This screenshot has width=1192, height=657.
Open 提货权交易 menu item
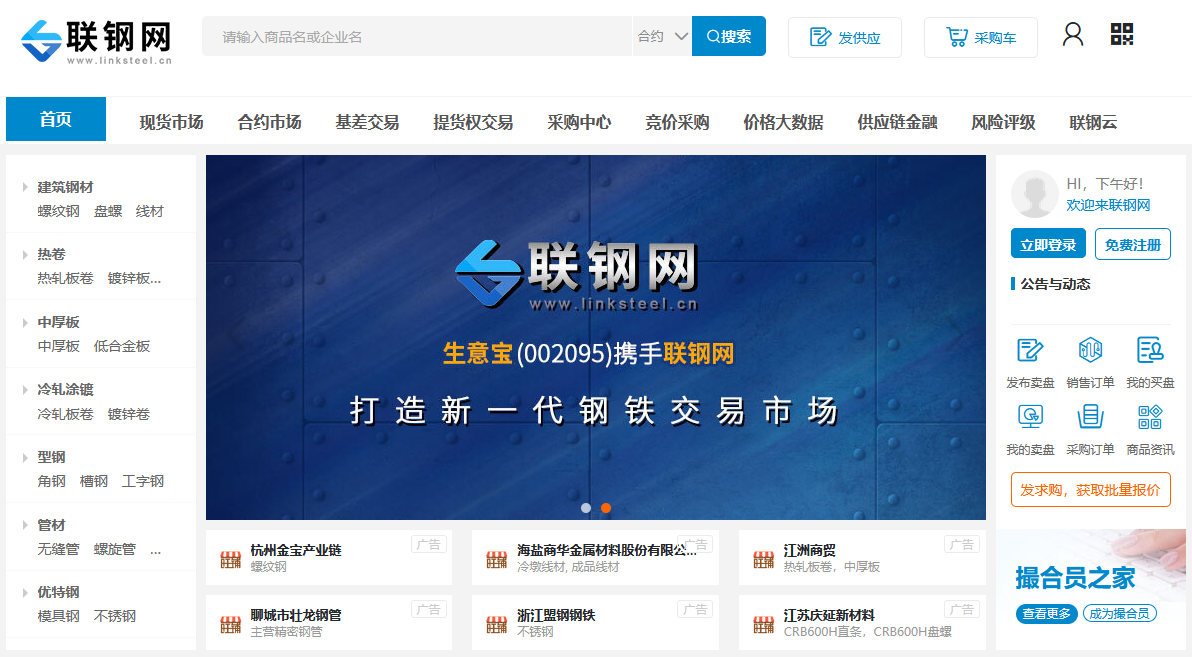(x=473, y=122)
